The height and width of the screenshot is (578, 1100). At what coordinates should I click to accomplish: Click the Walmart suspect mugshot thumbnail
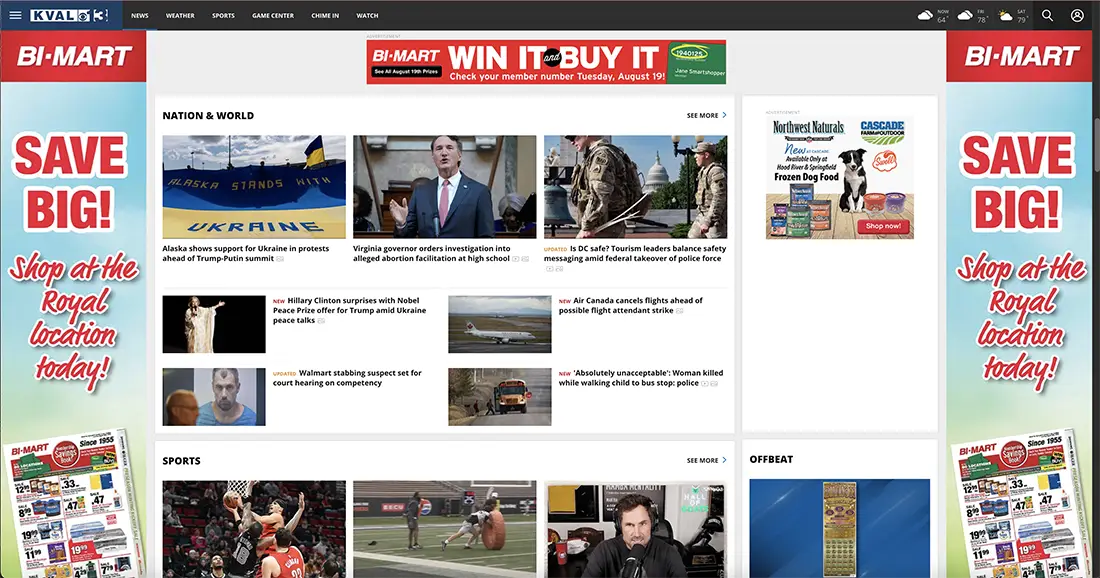pos(214,397)
